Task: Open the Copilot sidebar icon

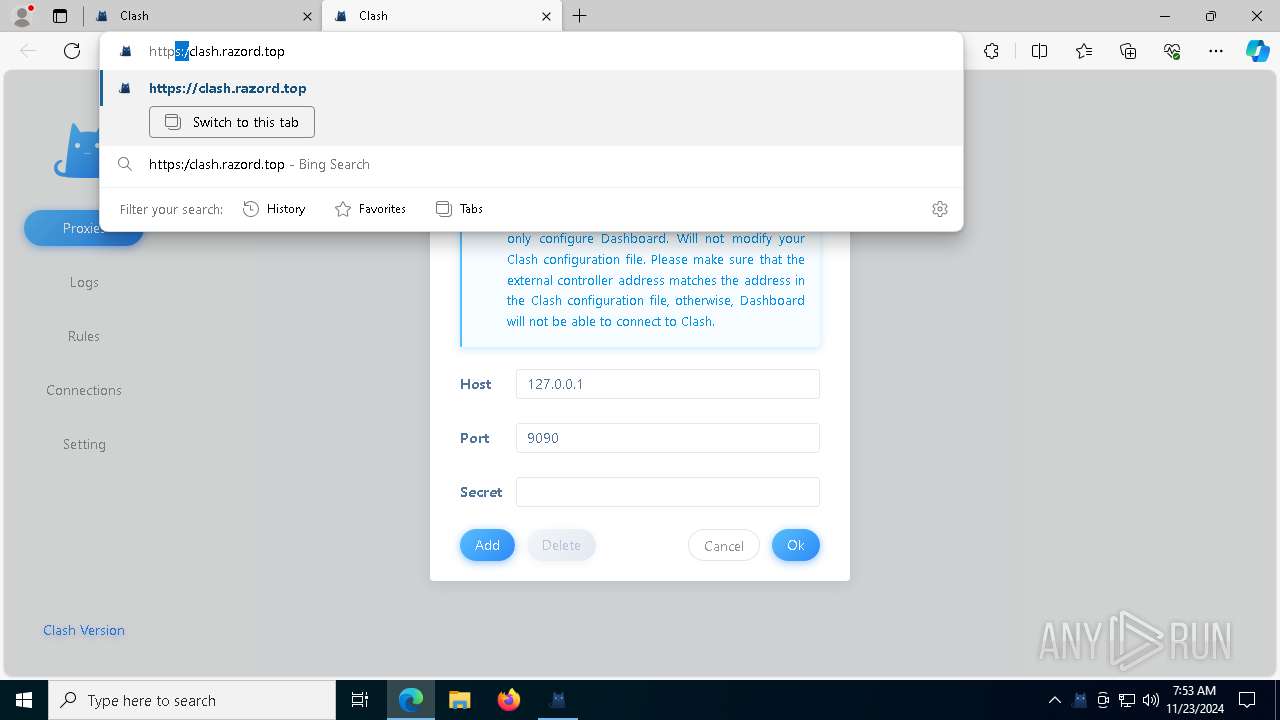Action: (1257, 51)
